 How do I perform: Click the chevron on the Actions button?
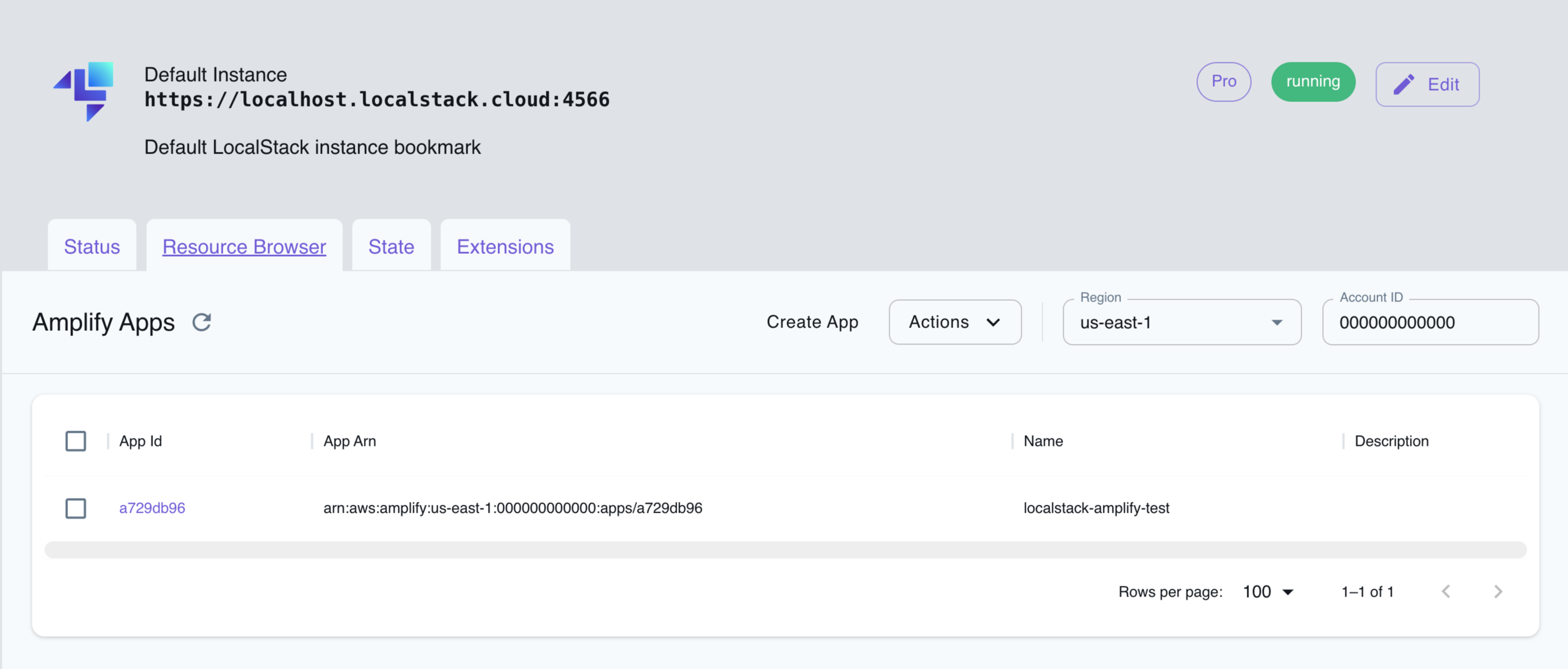tap(993, 322)
